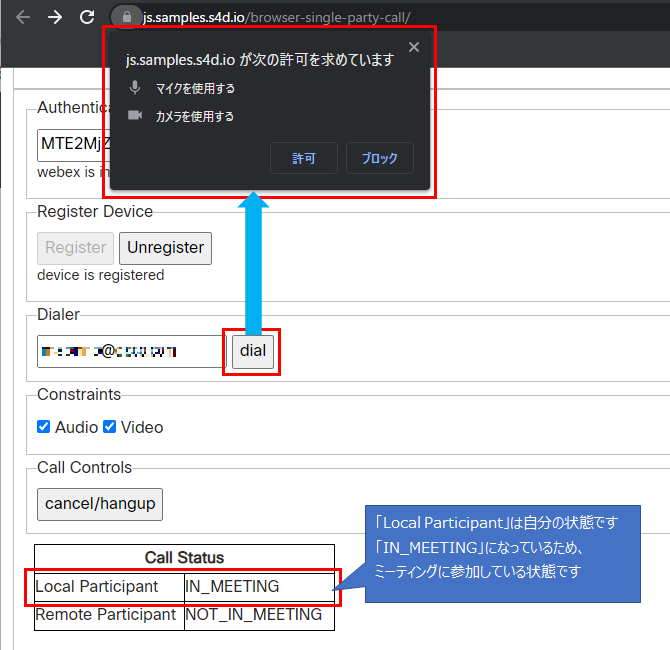The height and width of the screenshot is (650, 670).
Task: Click the Unregister button
Action: pyautogui.click(x=165, y=248)
